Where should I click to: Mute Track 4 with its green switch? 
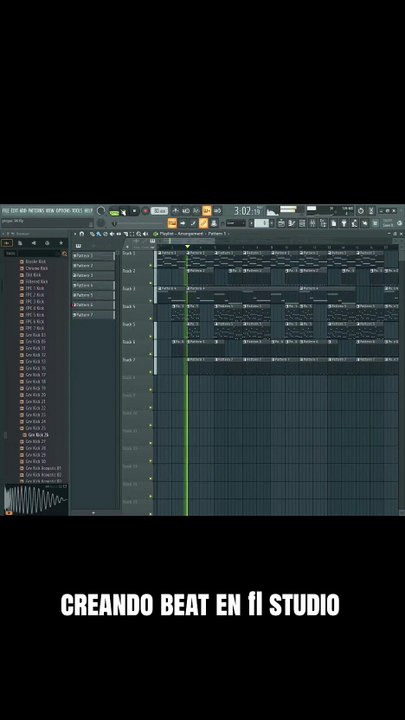tap(151, 319)
